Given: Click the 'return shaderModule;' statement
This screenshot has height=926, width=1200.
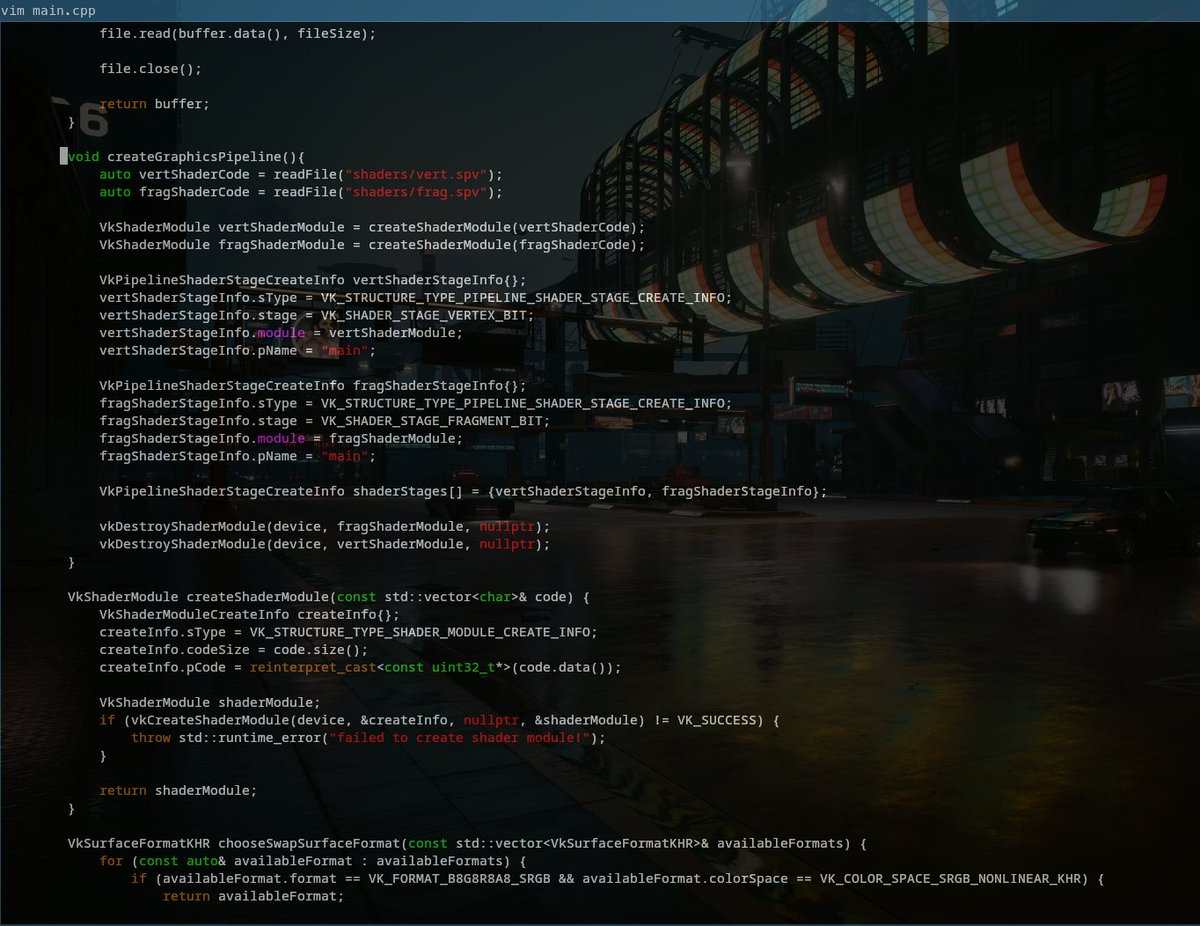Looking at the screenshot, I should point(178,792).
